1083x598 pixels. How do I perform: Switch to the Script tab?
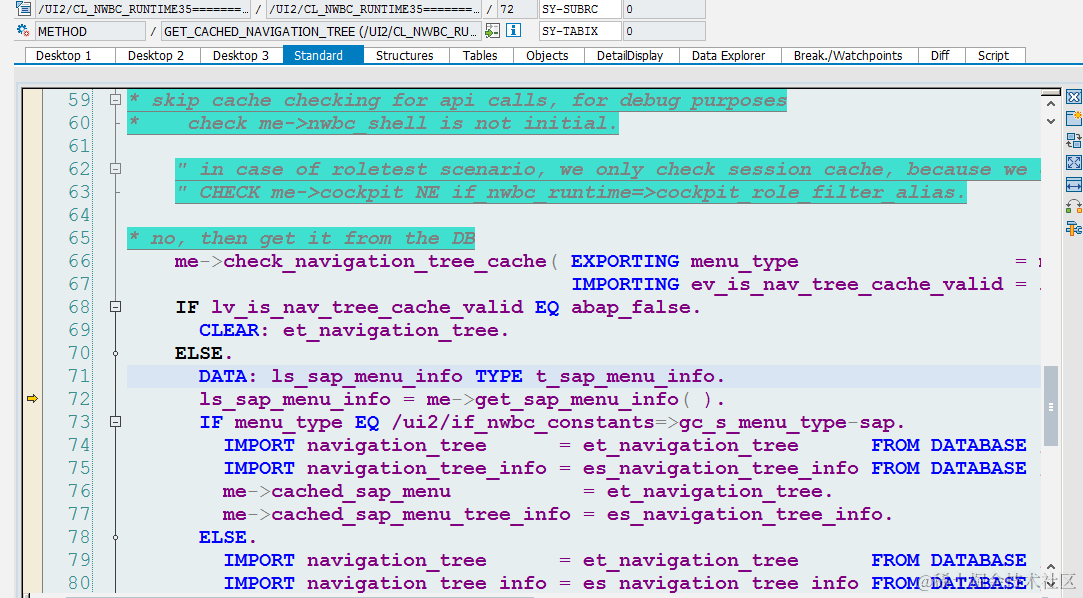coord(993,55)
